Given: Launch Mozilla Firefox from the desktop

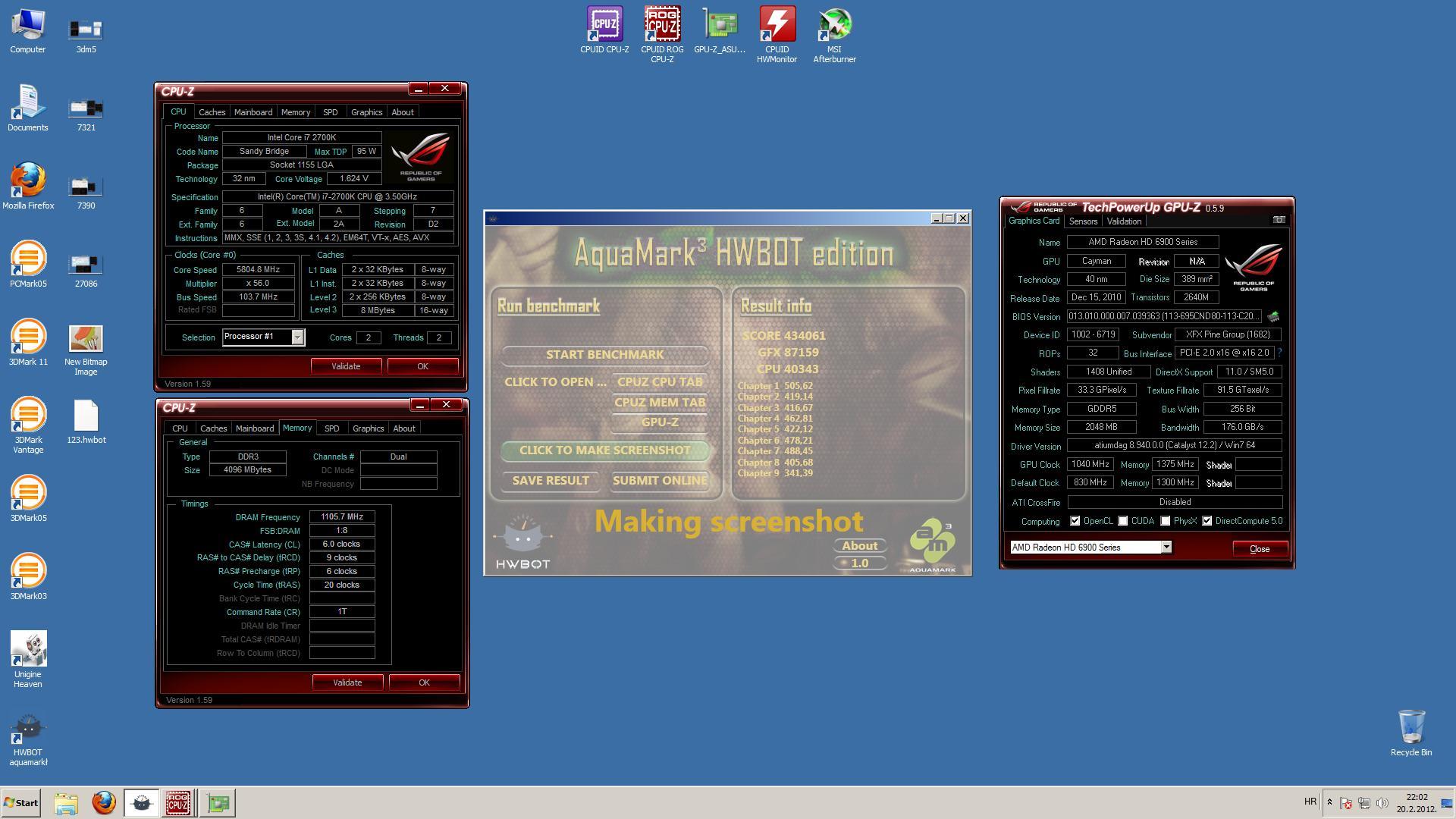Looking at the screenshot, I should (x=28, y=187).
